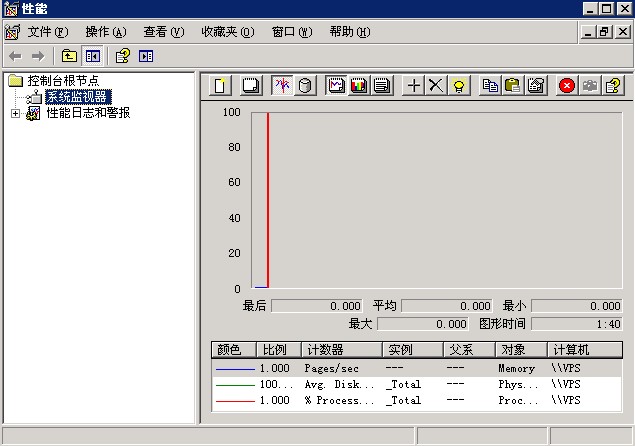
Task: Click the 图形时间 value field showing 1:40
Action: pyautogui.click(x=577, y=324)
